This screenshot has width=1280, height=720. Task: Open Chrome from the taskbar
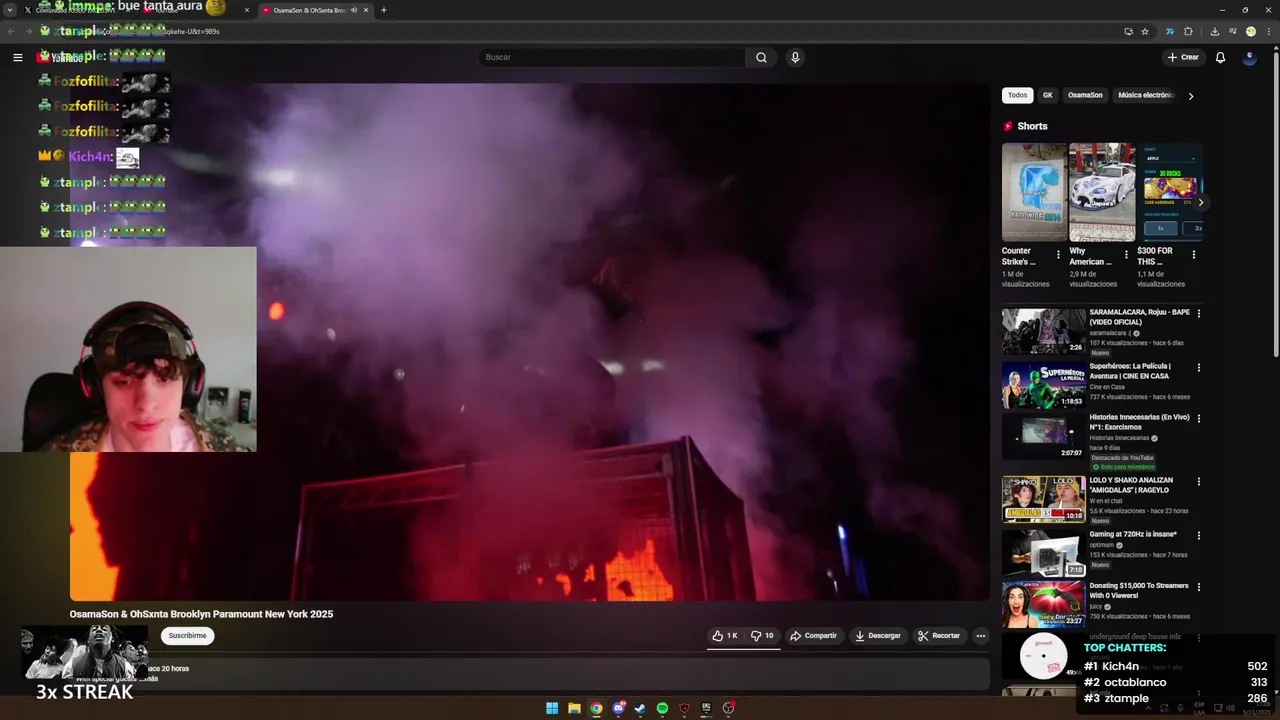pyautogui.click(x=596, y=708)
